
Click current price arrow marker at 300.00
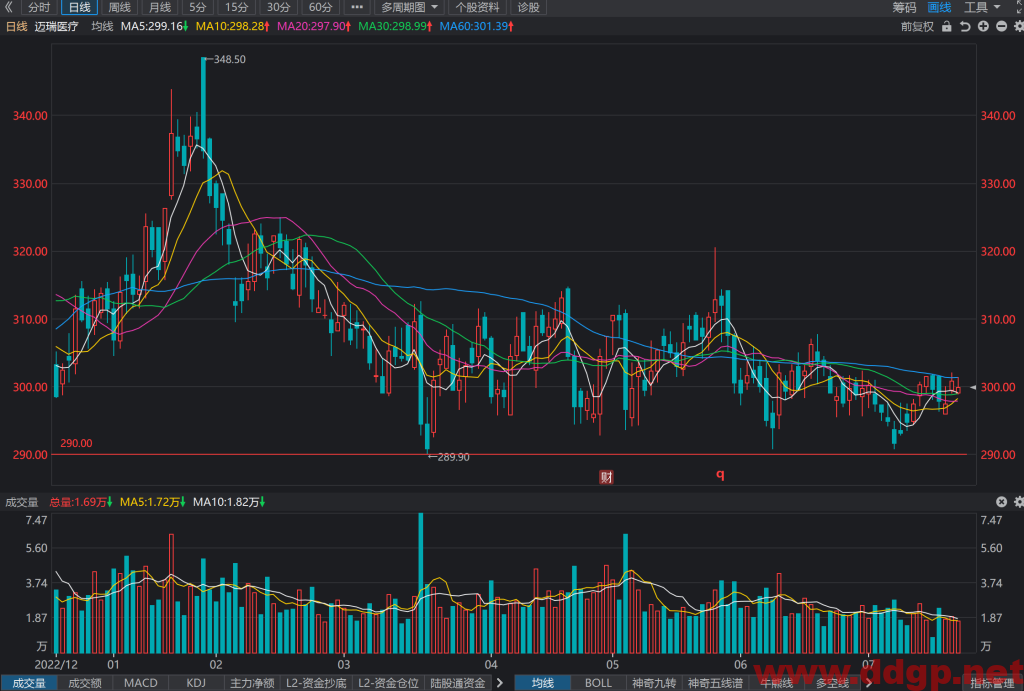click(973, 387)
